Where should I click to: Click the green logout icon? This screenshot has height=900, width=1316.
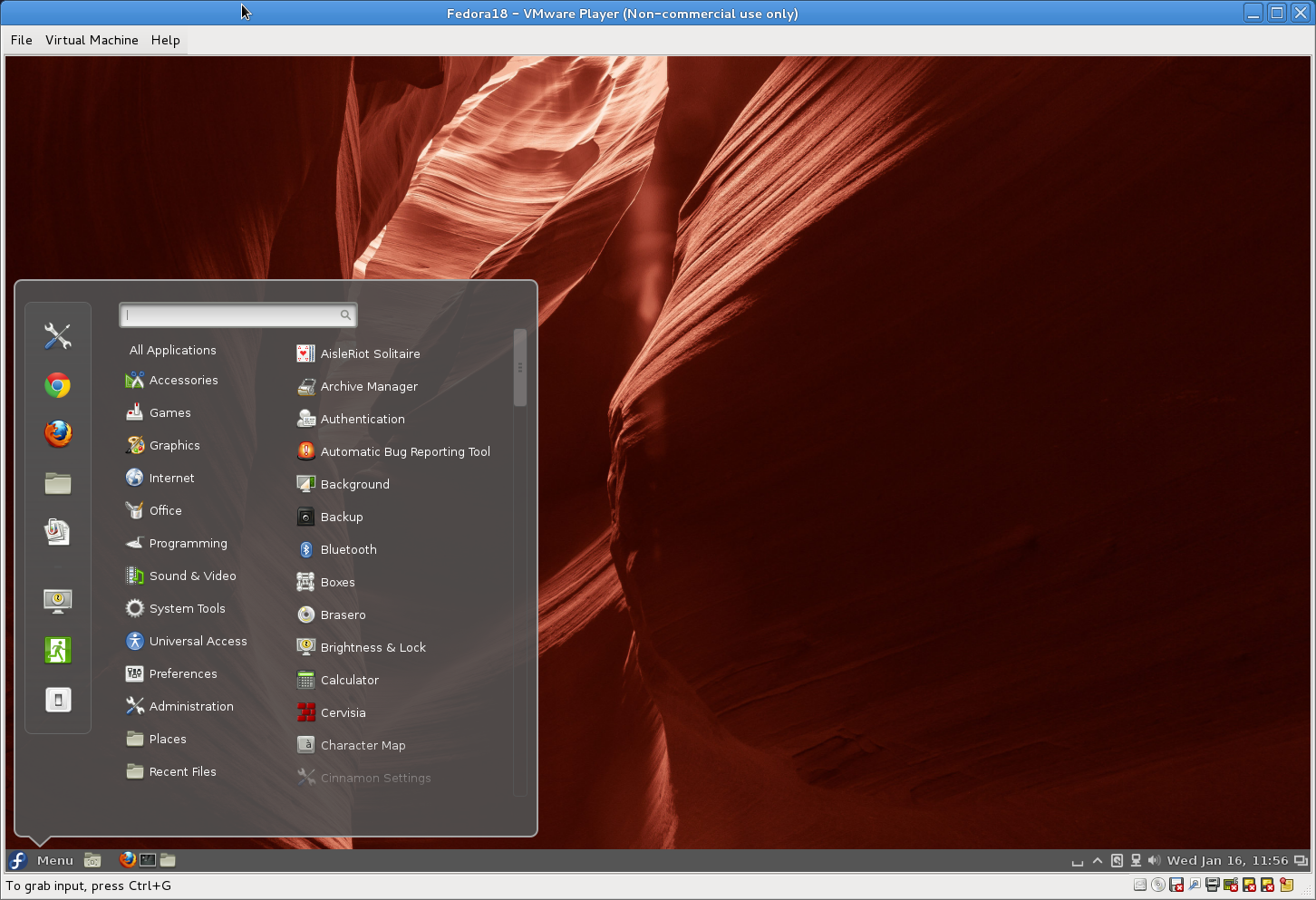tap(57, 650)
